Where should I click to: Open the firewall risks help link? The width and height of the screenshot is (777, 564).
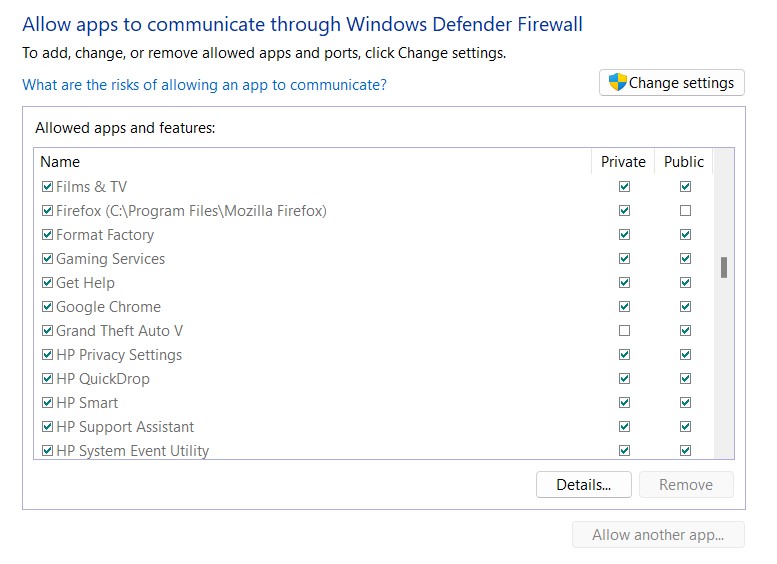pos(204,85)
